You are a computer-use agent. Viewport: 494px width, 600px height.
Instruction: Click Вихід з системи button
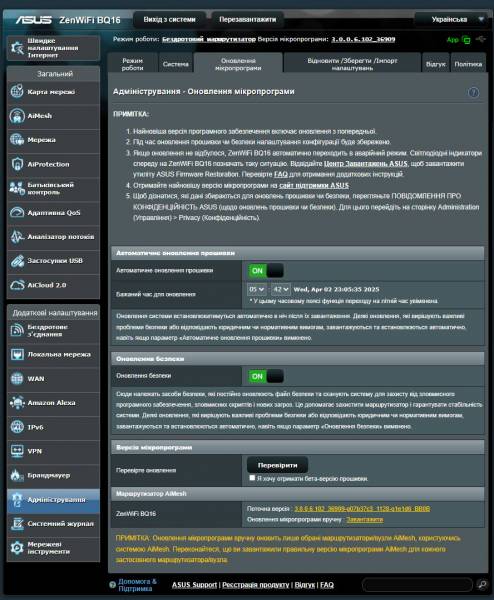[169, 20]
